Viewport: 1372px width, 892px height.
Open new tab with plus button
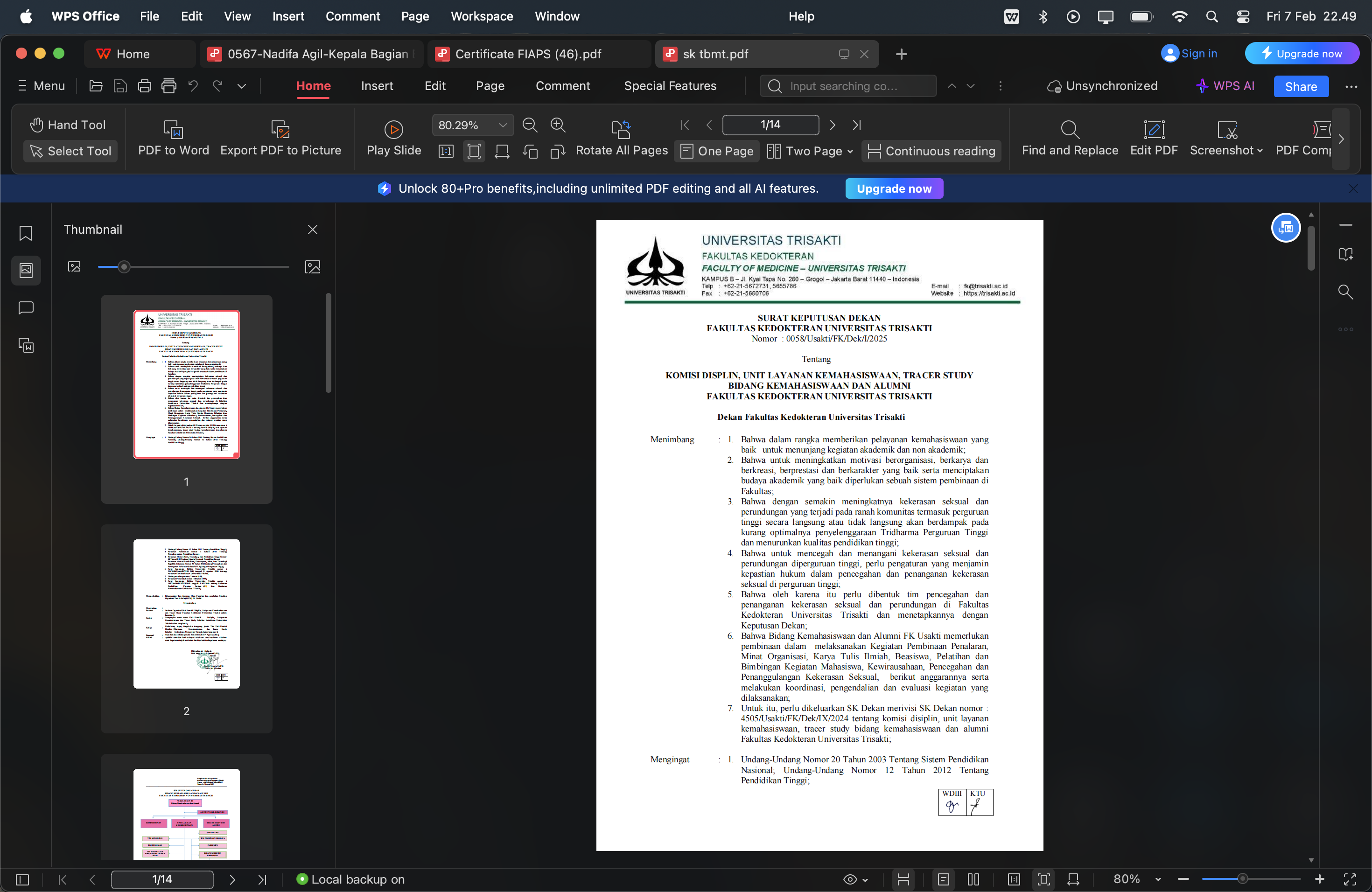[x=901, y=54]
